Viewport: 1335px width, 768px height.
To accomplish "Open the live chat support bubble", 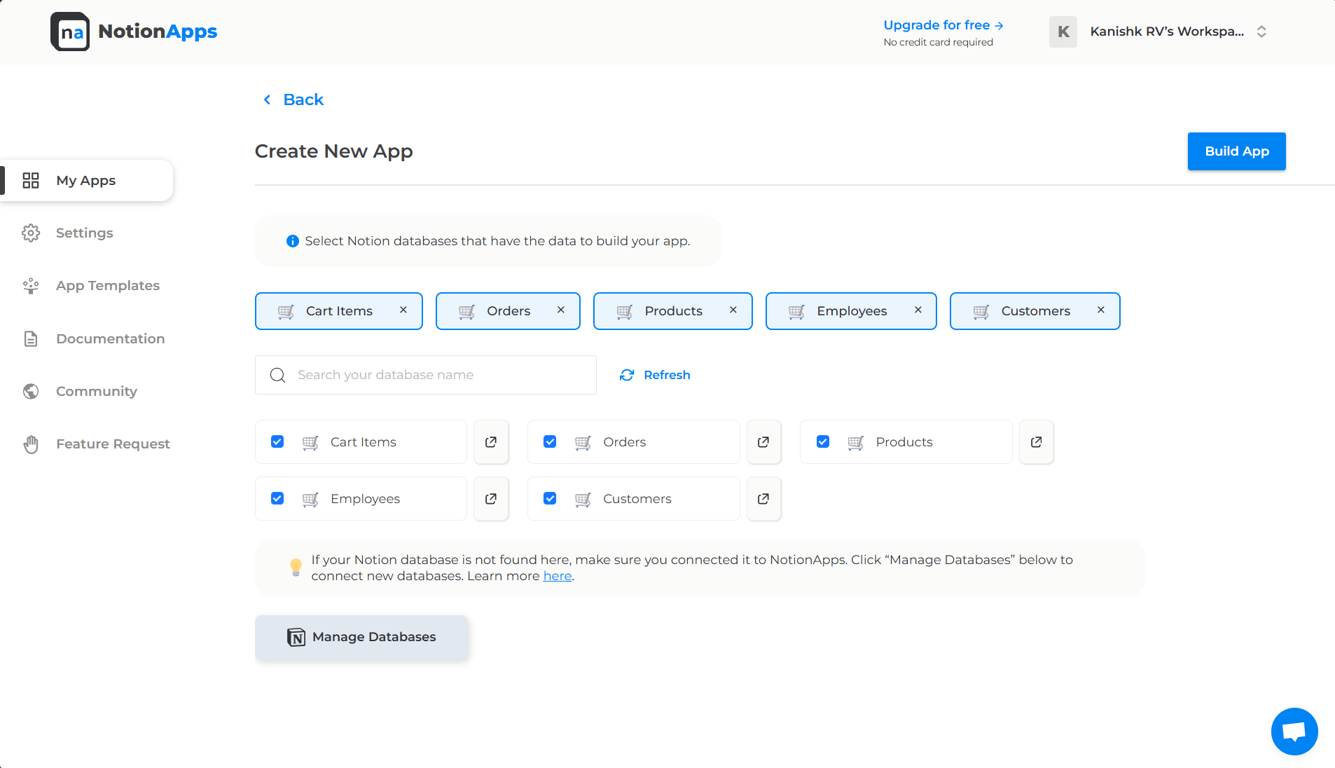I will (x=1294, y=731).
